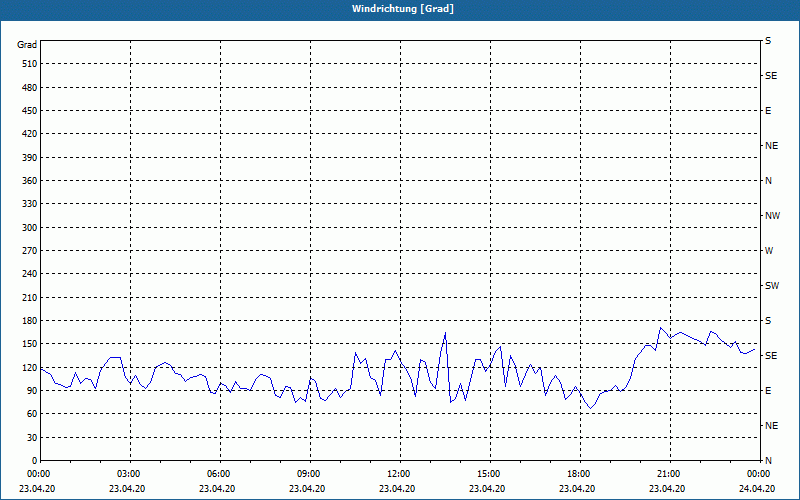The image size is (800, 500).
Task: Click the 21:00 time axis label
Action: coord(669,474)
